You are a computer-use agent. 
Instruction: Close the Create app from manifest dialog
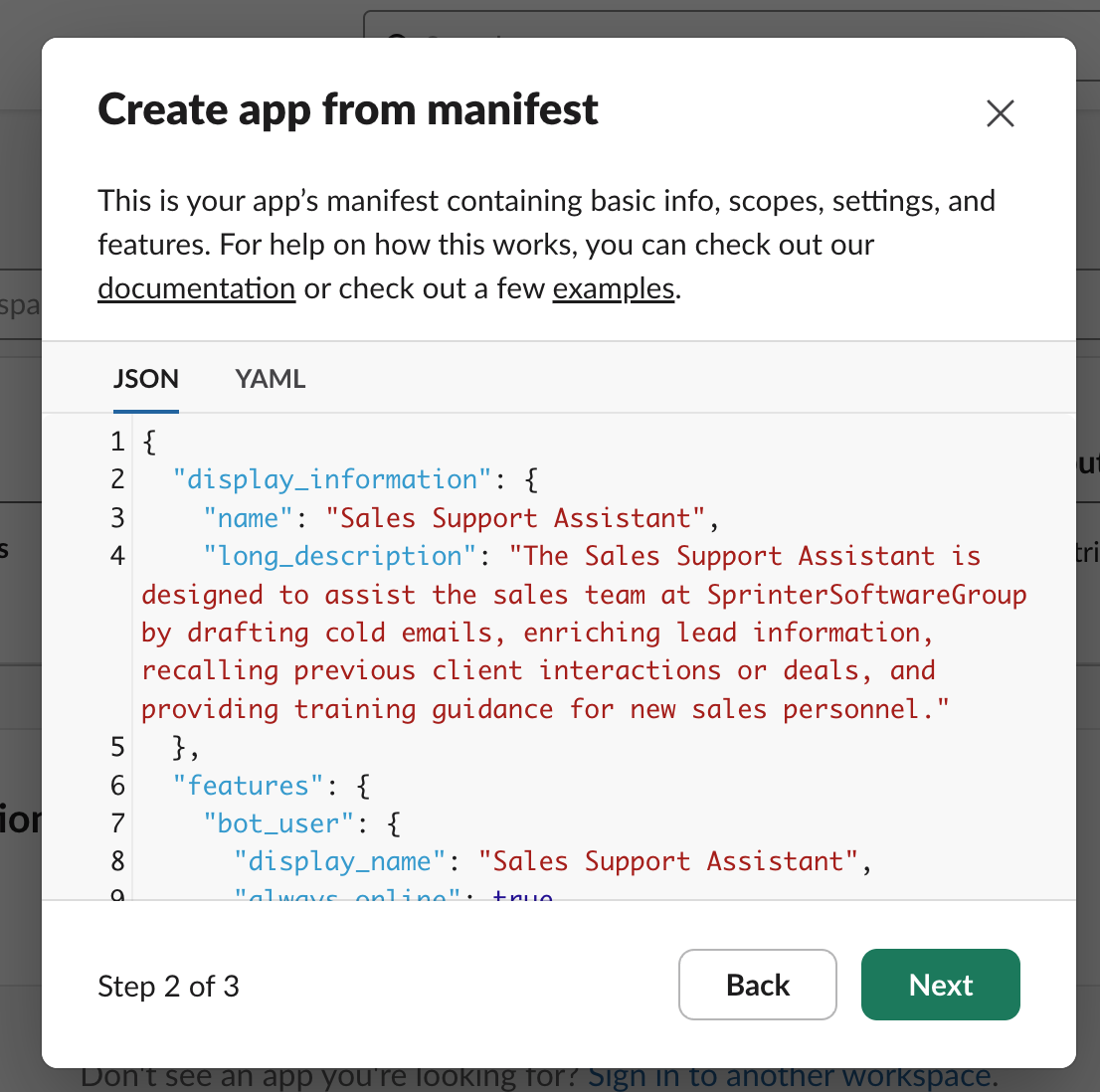point(1000,113)
